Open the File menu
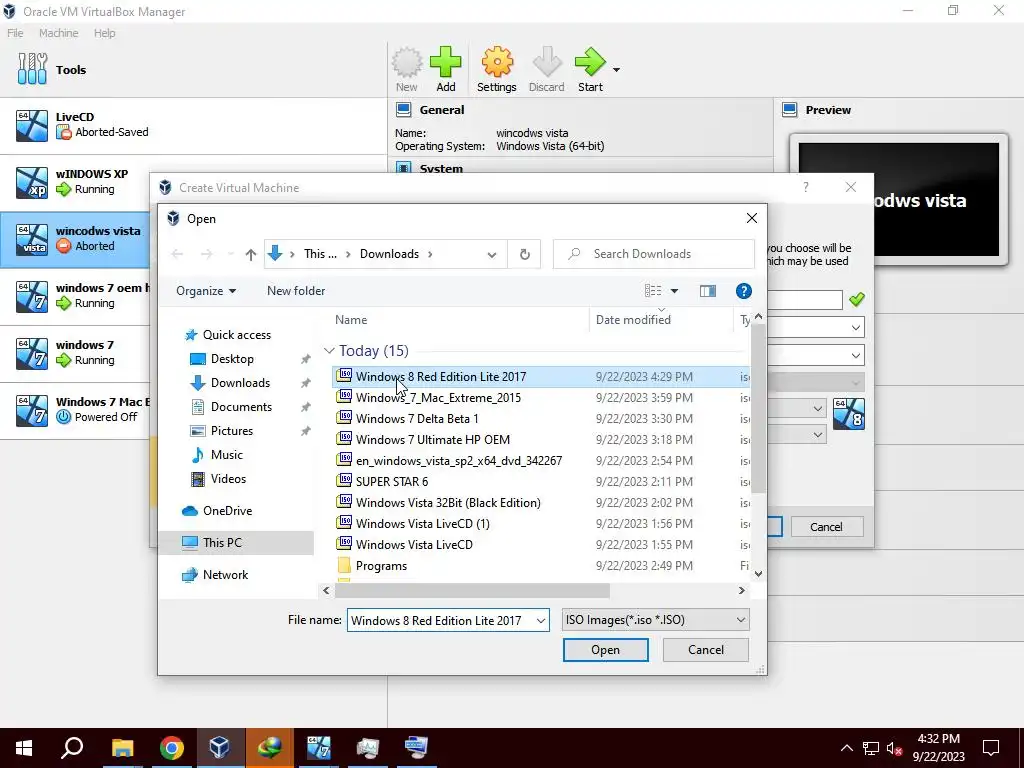Screen dimensions: 1024x768 [15, 33]
